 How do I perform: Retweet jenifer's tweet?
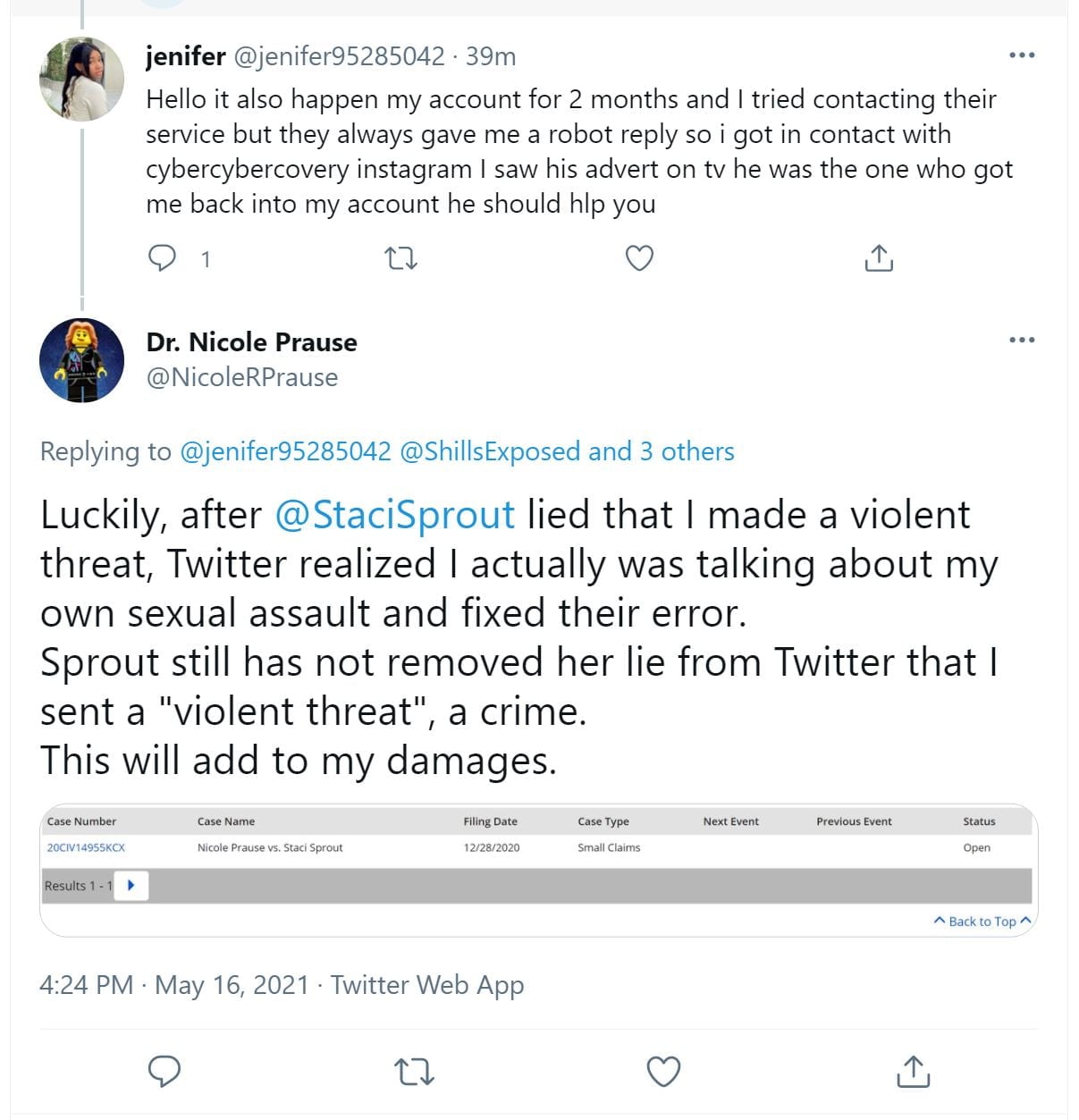pos(400,259)
